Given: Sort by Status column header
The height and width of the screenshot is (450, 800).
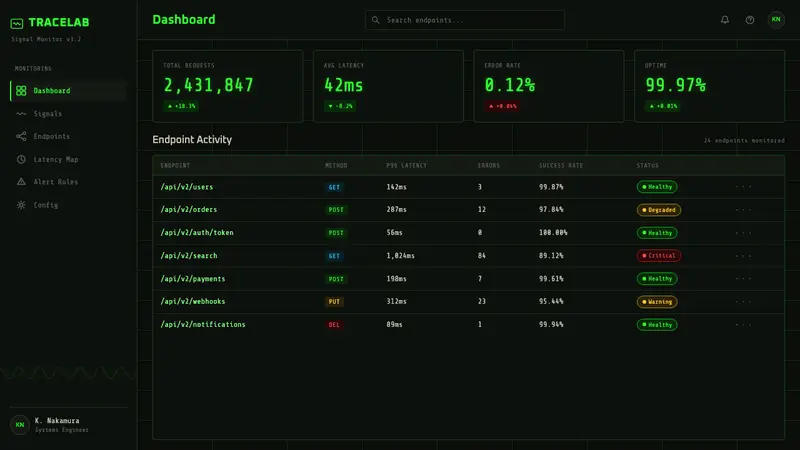Looking at the screenshot, I should tap(647, 165).
